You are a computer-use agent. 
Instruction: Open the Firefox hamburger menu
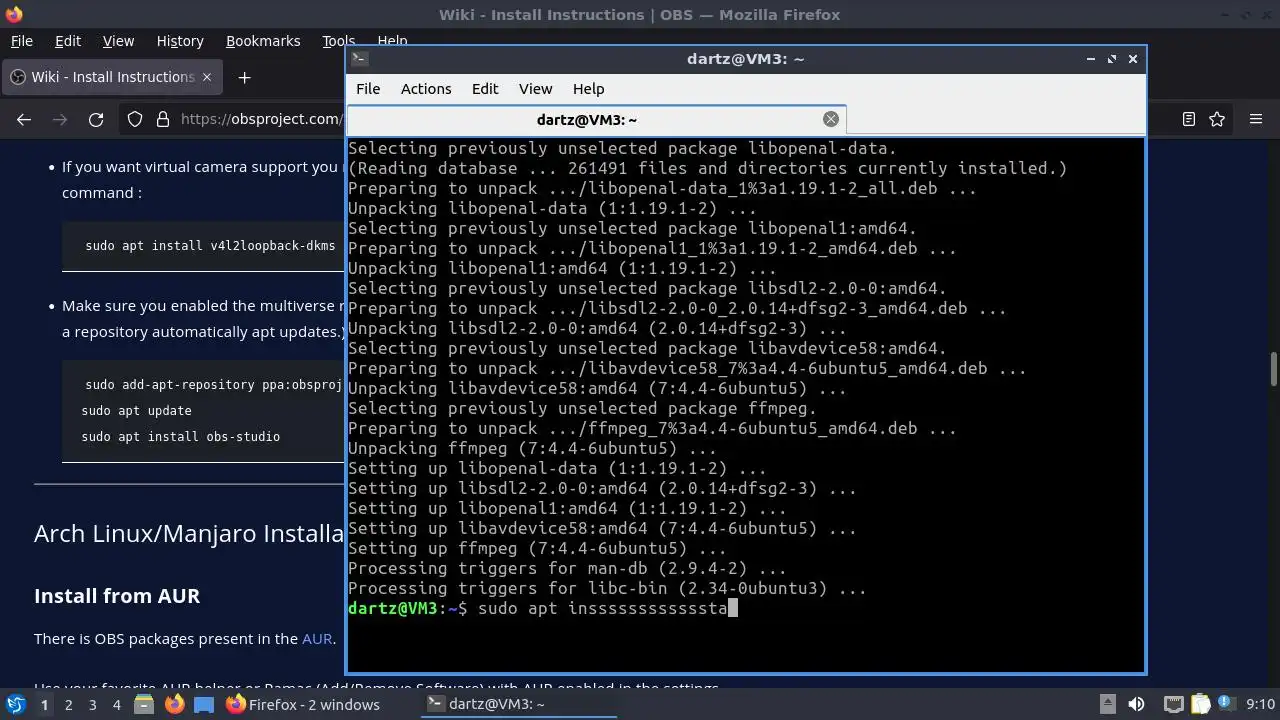[x=1256, y=119]
